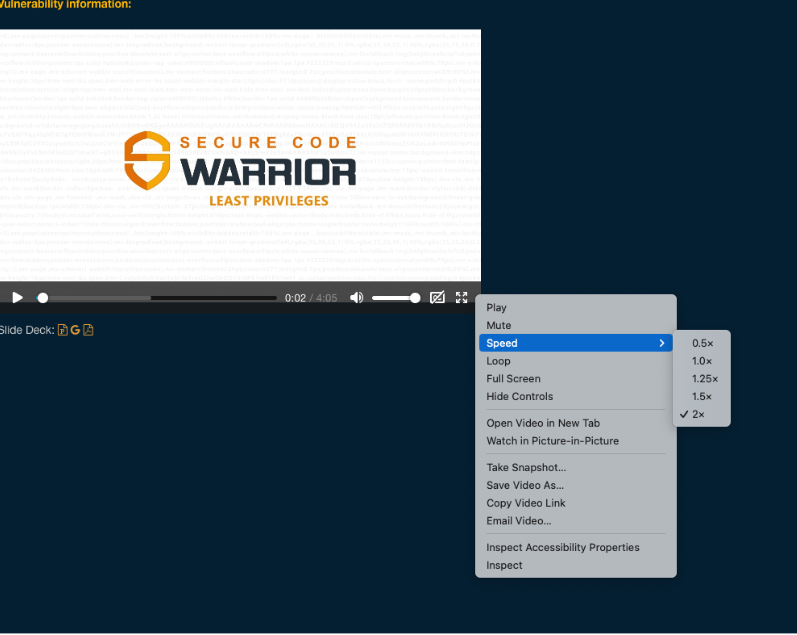
Task: Click the video progress seek bar
Action: pos(160,298)
